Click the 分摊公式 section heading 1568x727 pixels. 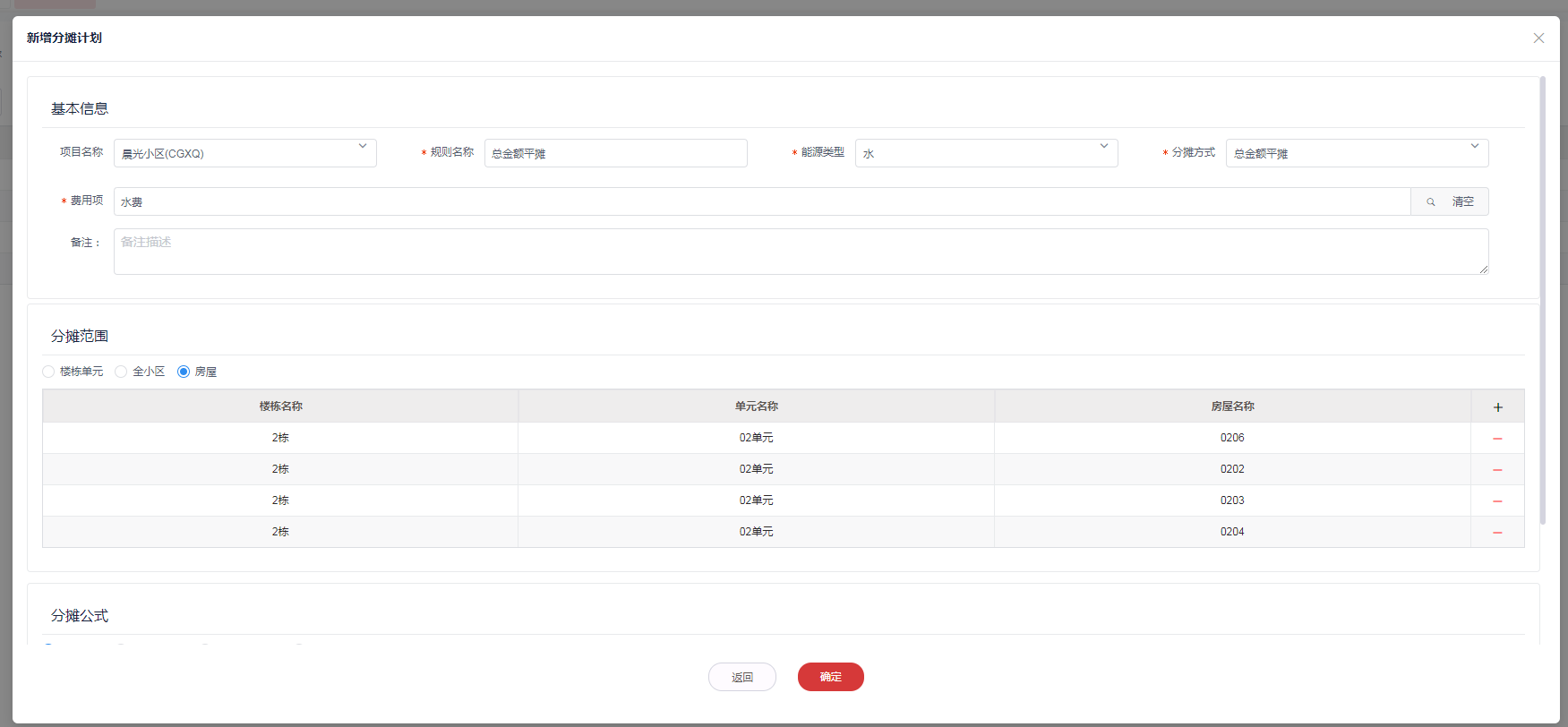point(80,616)
